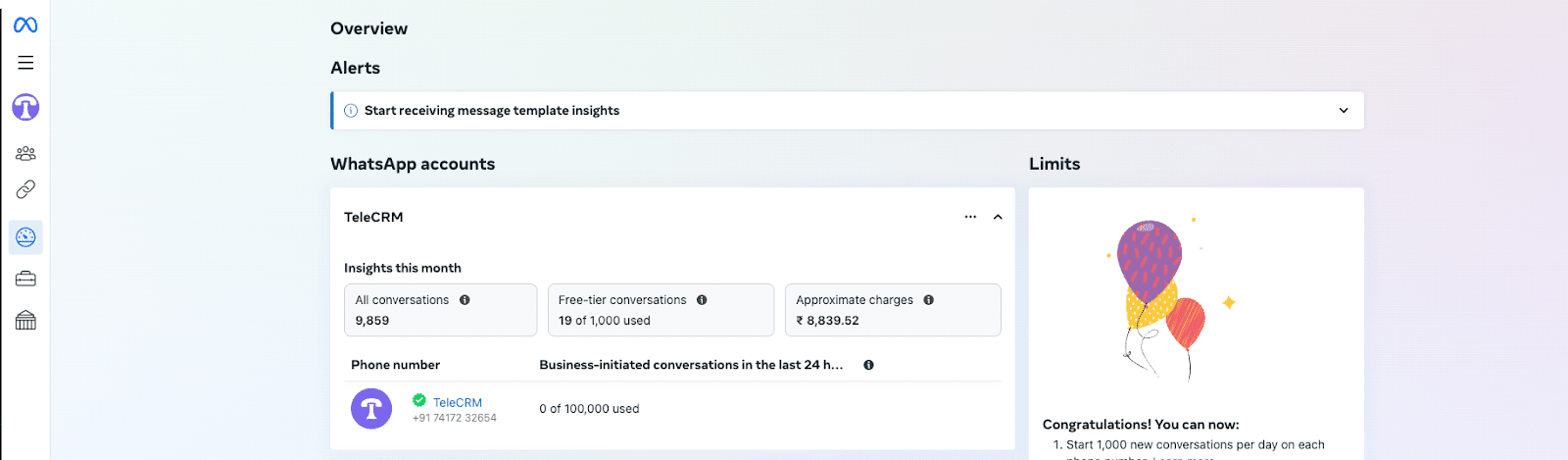The height and width of the screenshot is (460, 1568).
Task: Expand the message template insights alert
Action: point(1344,111)
